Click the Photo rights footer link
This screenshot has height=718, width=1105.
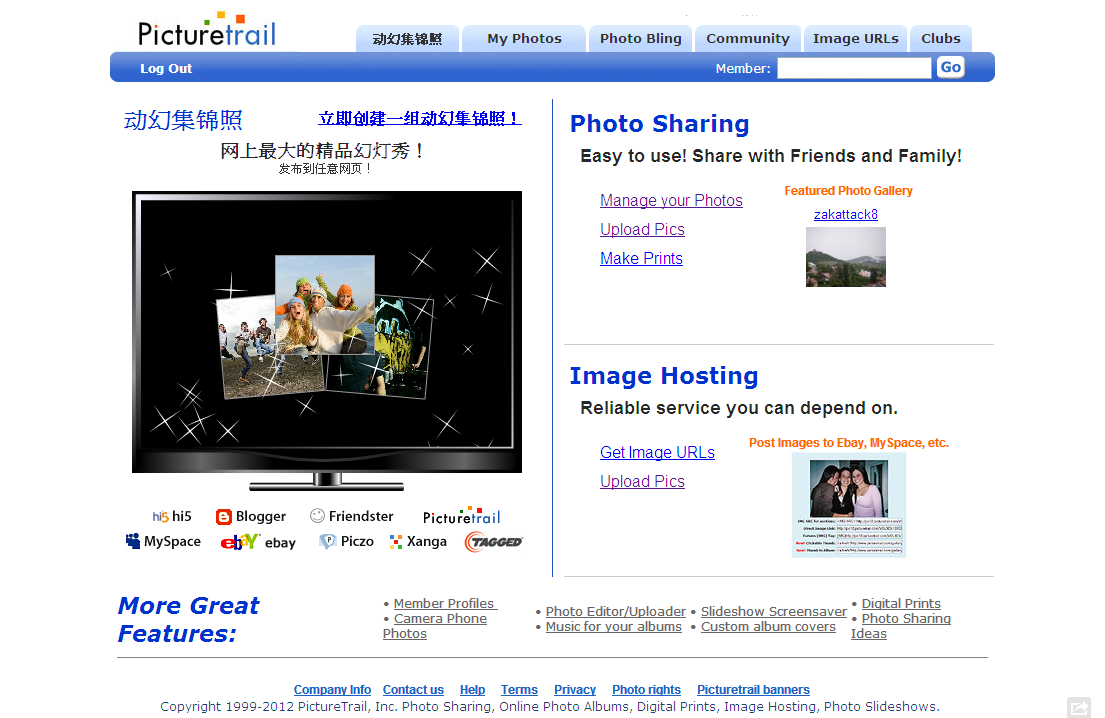tap(646, 690)
